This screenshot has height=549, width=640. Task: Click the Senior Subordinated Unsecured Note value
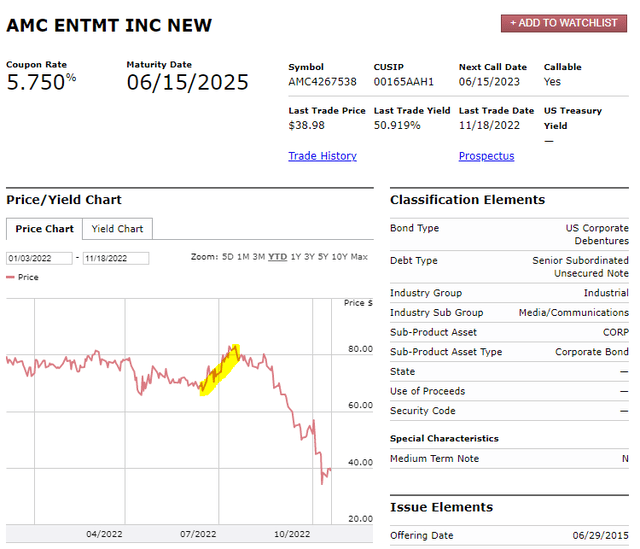click(580, 267)
